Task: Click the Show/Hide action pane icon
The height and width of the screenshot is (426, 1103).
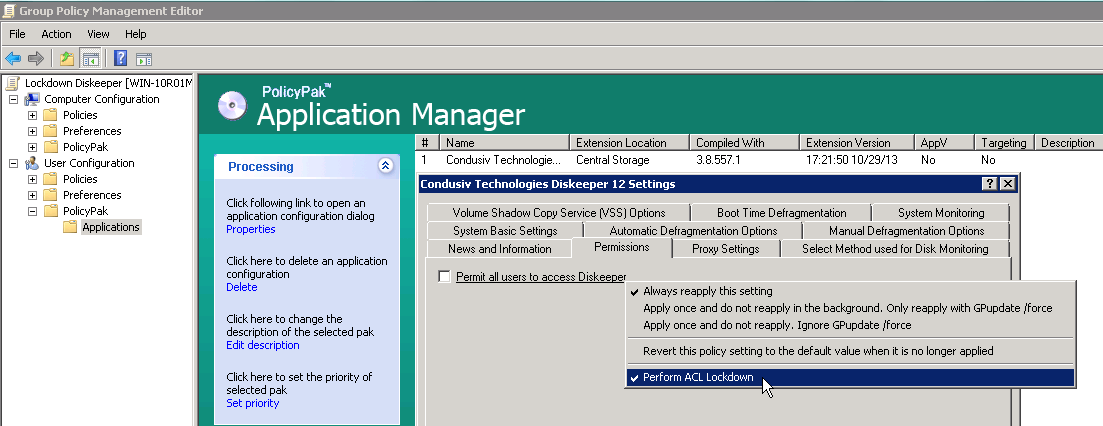Action: tap(144, 59)
